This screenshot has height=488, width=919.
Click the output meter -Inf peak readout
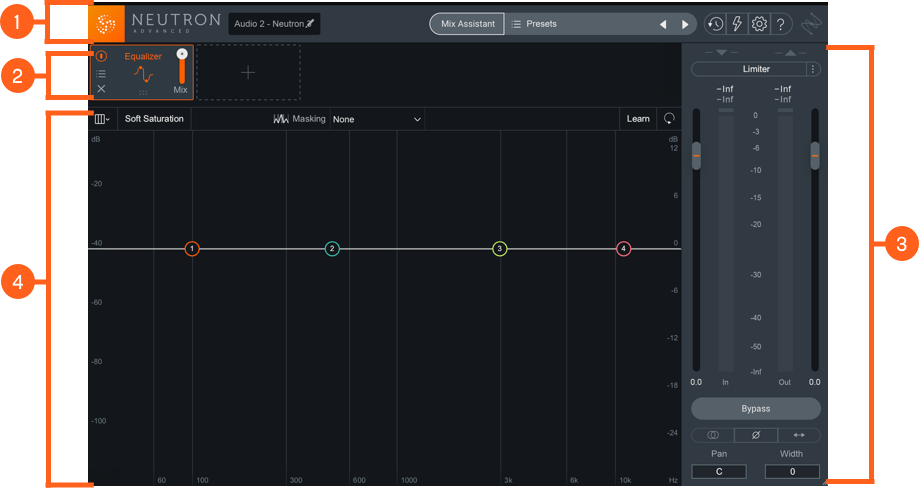[783, 89]
